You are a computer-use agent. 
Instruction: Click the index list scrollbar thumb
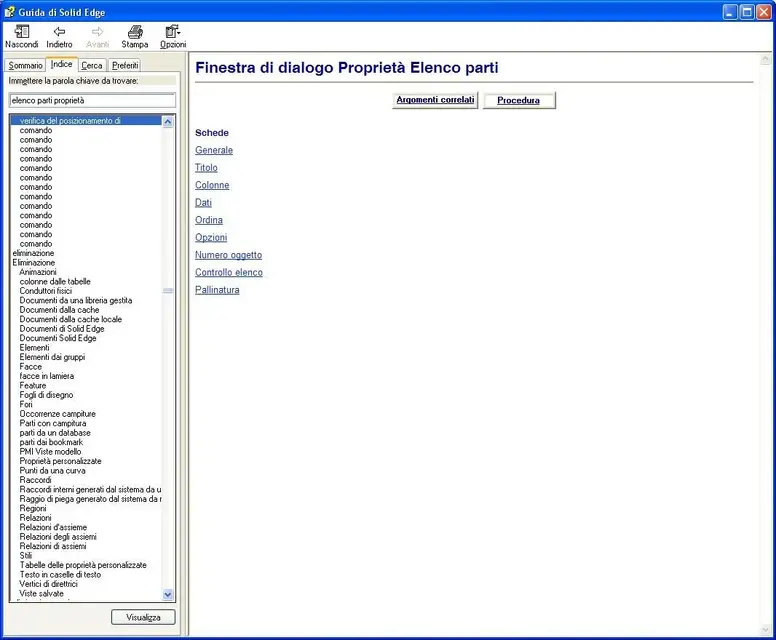point(168,291)
